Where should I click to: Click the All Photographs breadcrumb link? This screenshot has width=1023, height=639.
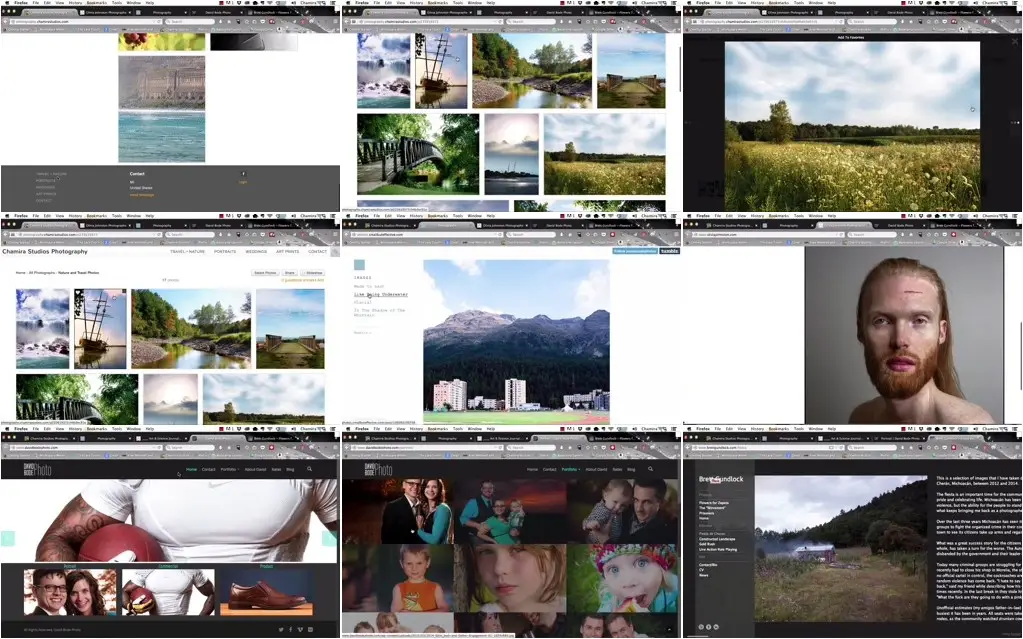click(41, 273)
